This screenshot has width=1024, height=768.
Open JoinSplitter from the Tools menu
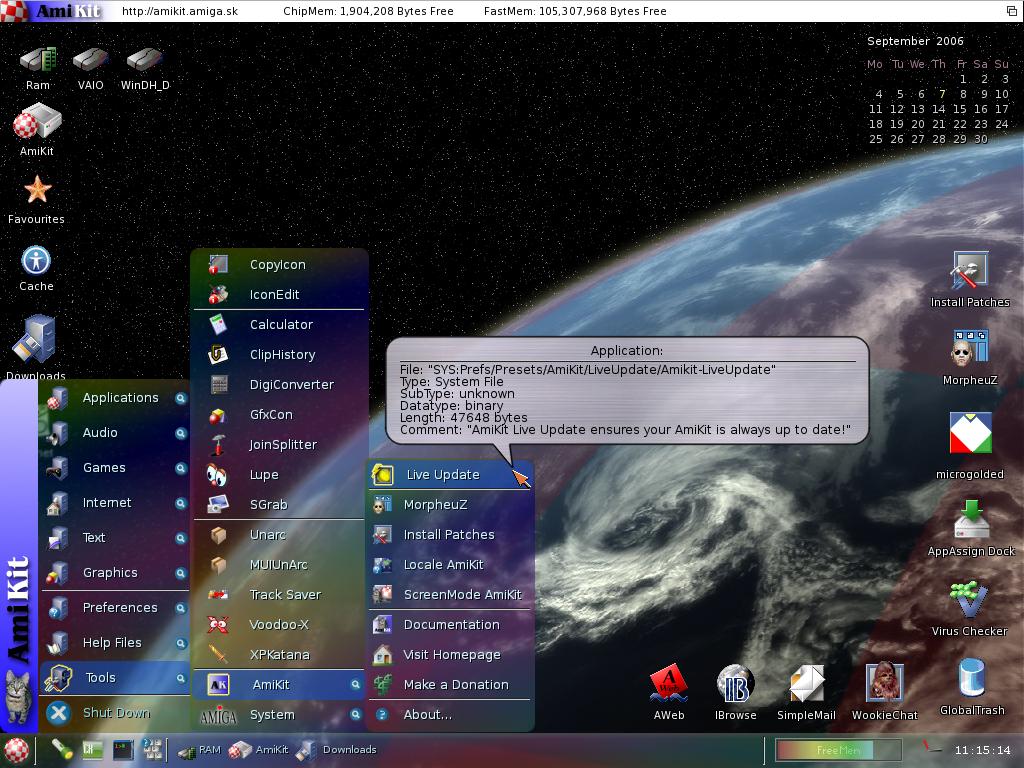pos(280,445)
